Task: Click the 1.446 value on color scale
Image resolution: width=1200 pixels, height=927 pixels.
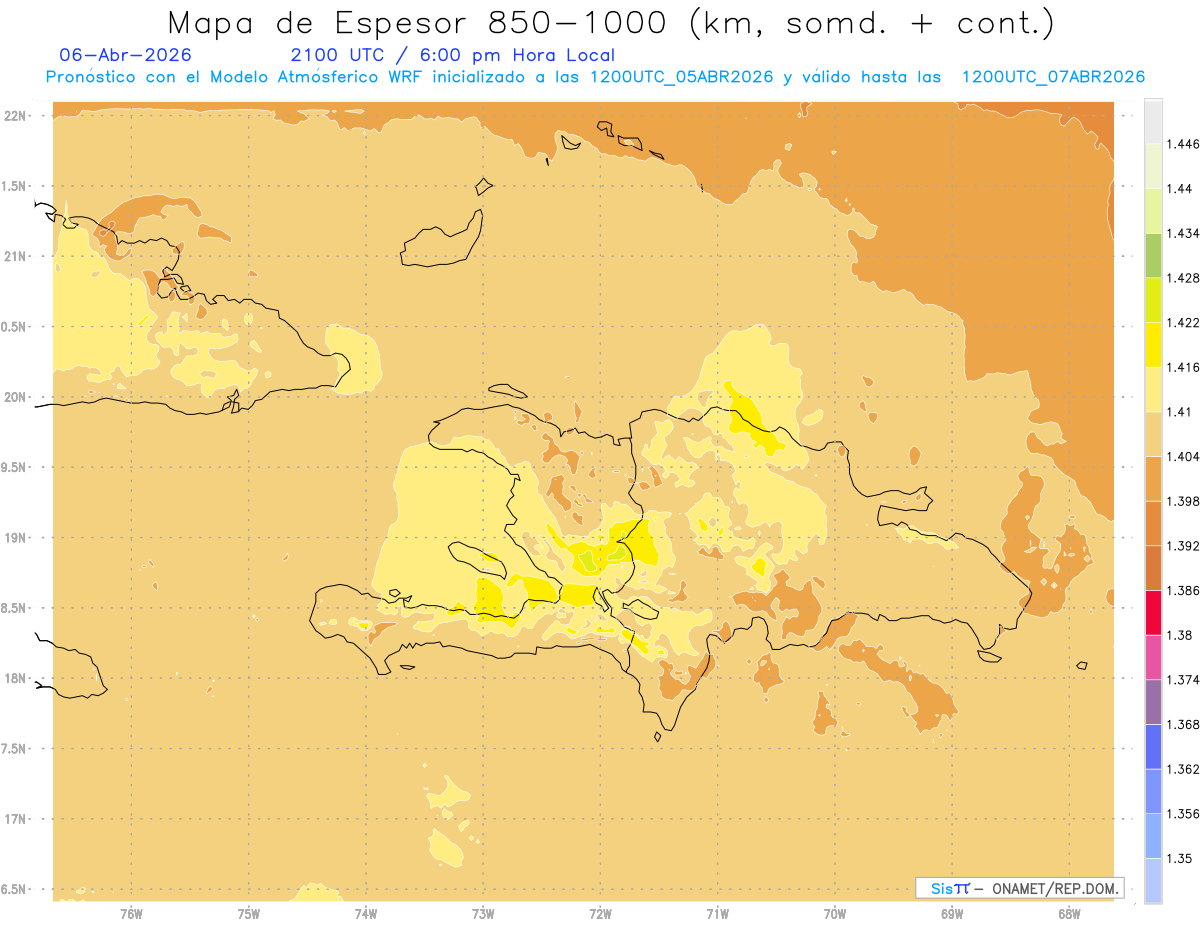Action: pos(1185,144)
